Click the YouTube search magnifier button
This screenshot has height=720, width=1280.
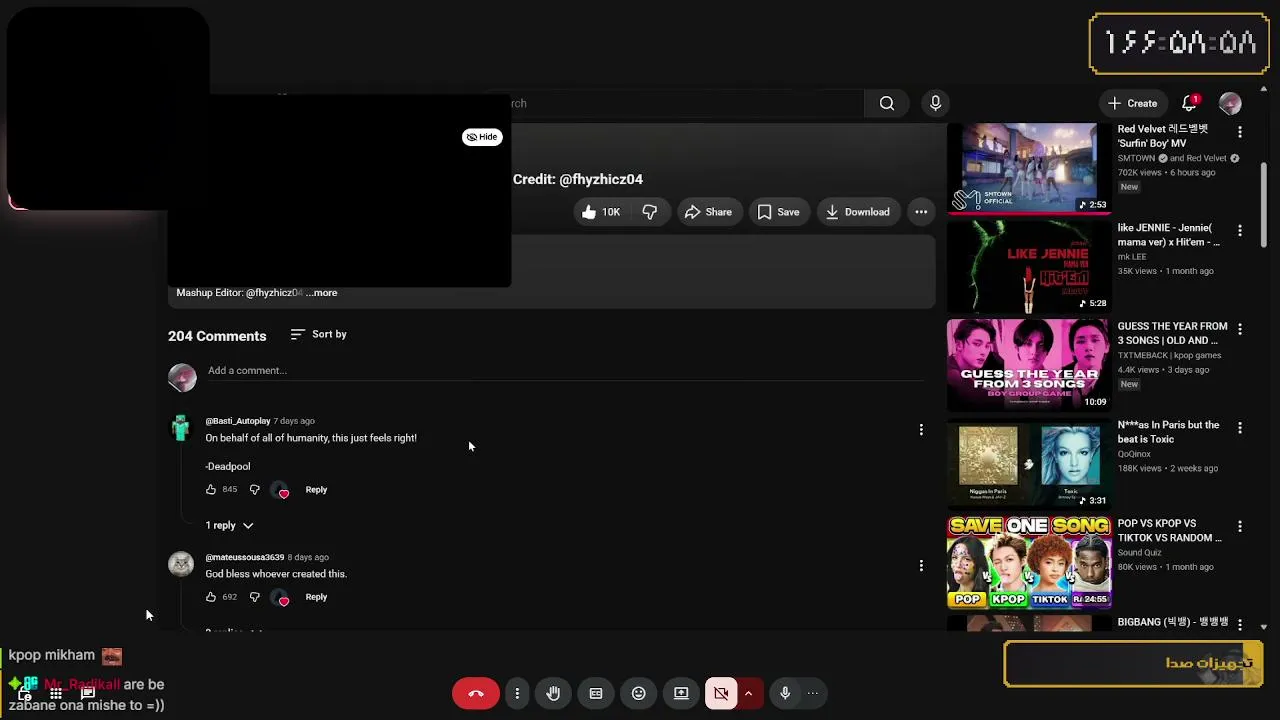pos(887,103)
